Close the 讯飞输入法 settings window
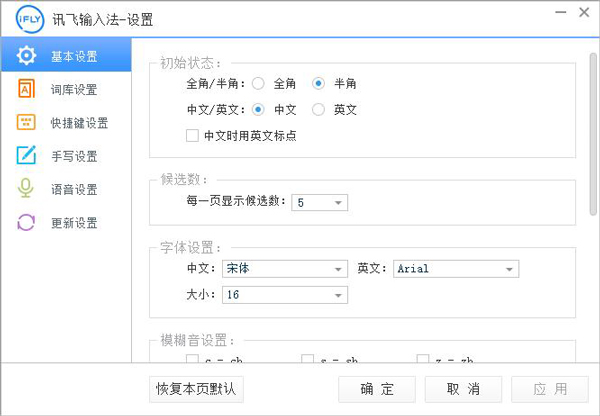Viewport: 600px width, 416px height. coord(584,12)
